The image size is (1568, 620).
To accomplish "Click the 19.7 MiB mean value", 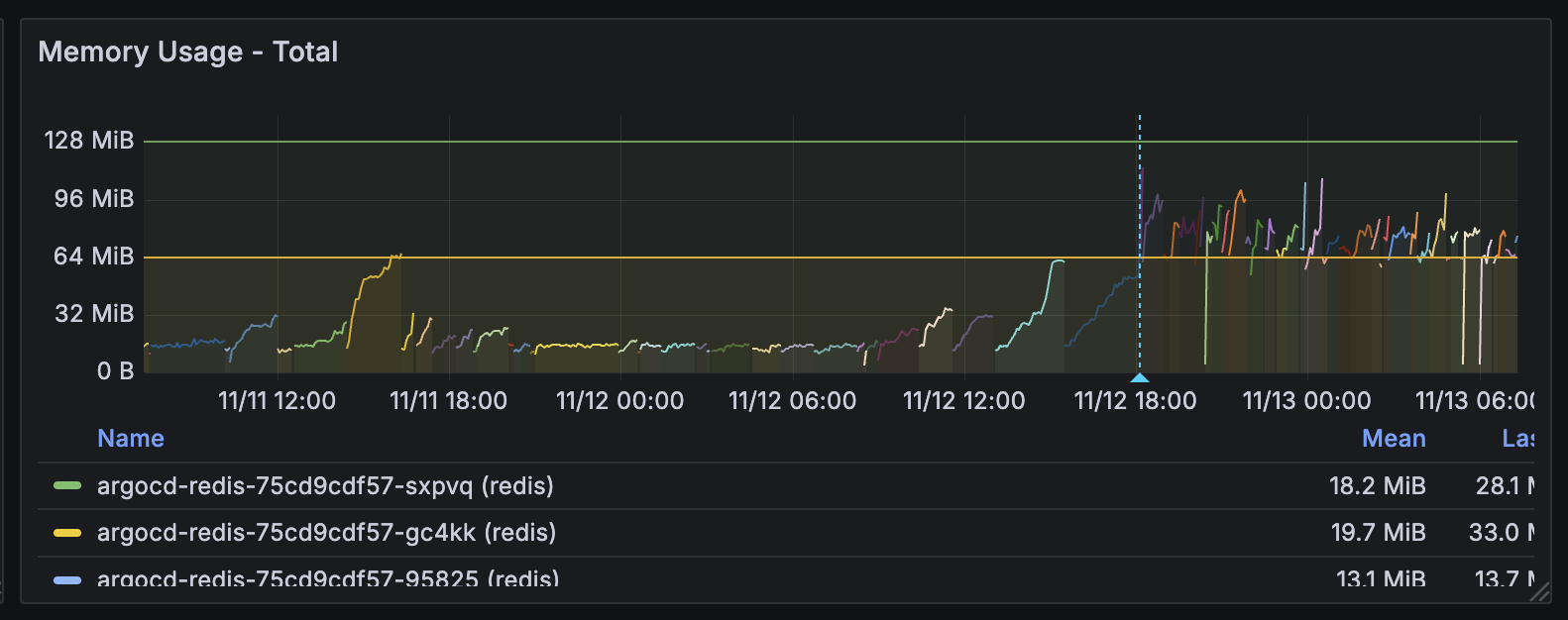I will [1378, 532].
